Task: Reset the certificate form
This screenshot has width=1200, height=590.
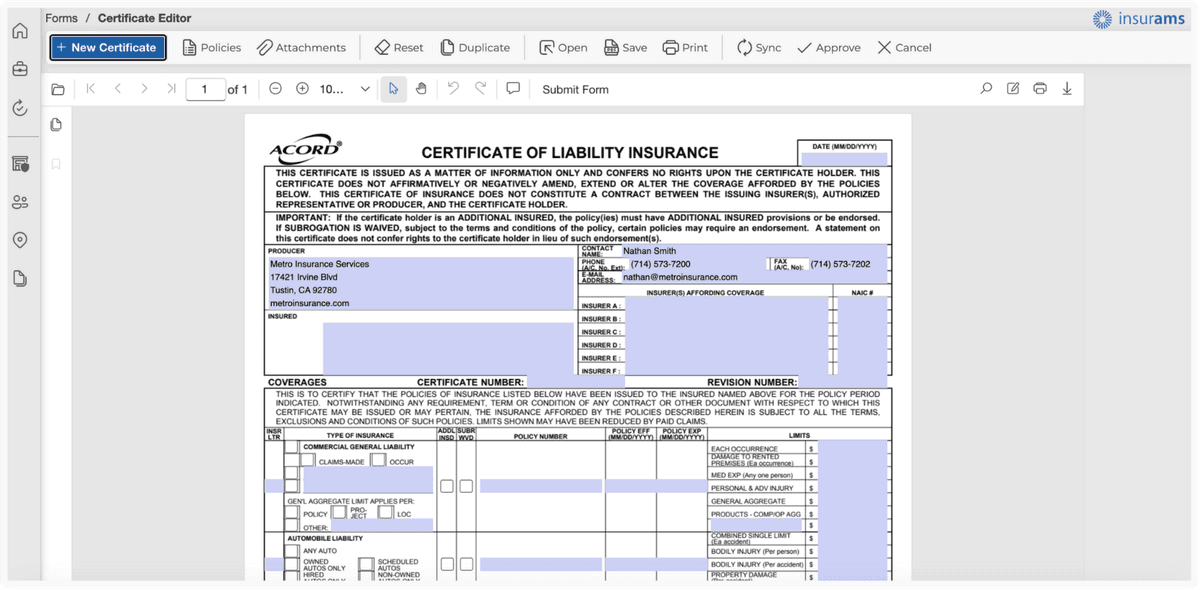Action: pyautogui.click(x=398, y=47)
